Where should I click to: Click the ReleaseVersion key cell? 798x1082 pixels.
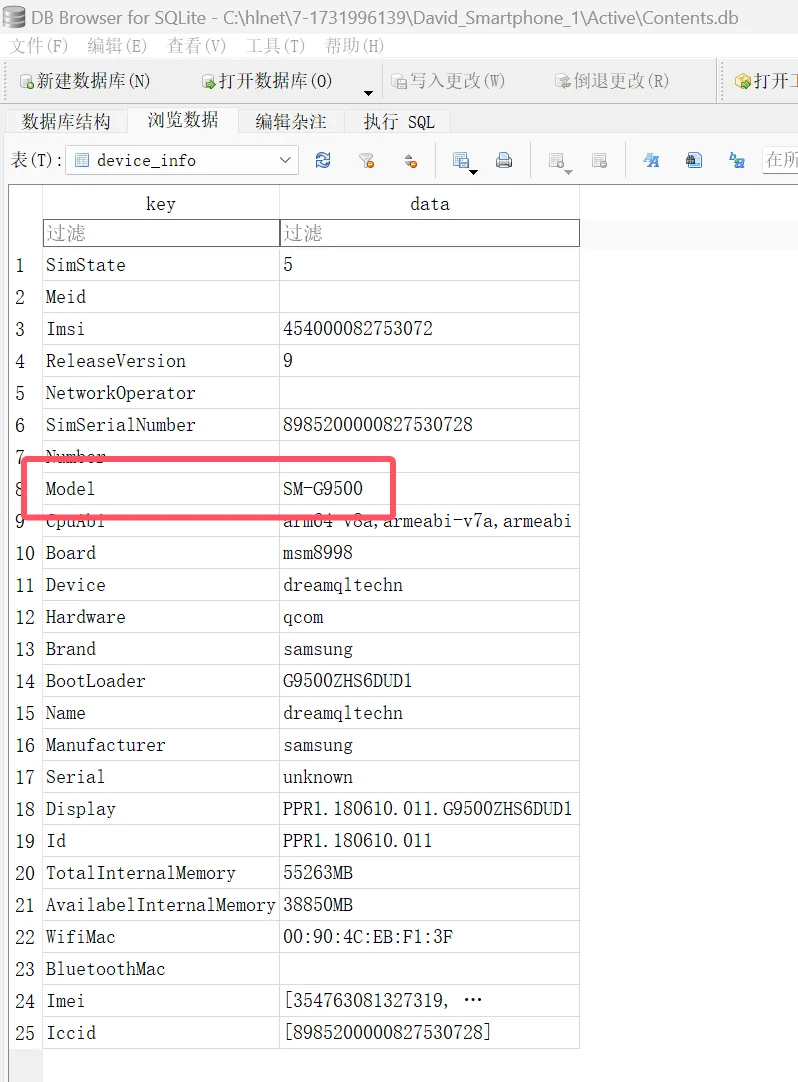click(161, 360)
